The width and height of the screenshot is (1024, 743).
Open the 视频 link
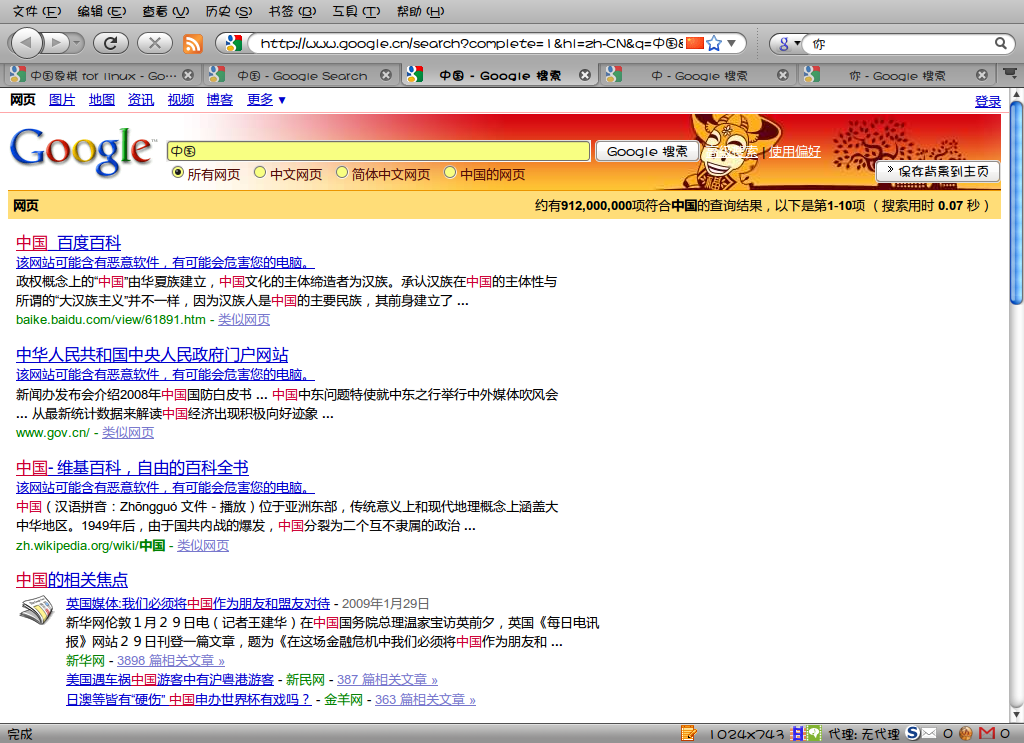coord(181,100)
